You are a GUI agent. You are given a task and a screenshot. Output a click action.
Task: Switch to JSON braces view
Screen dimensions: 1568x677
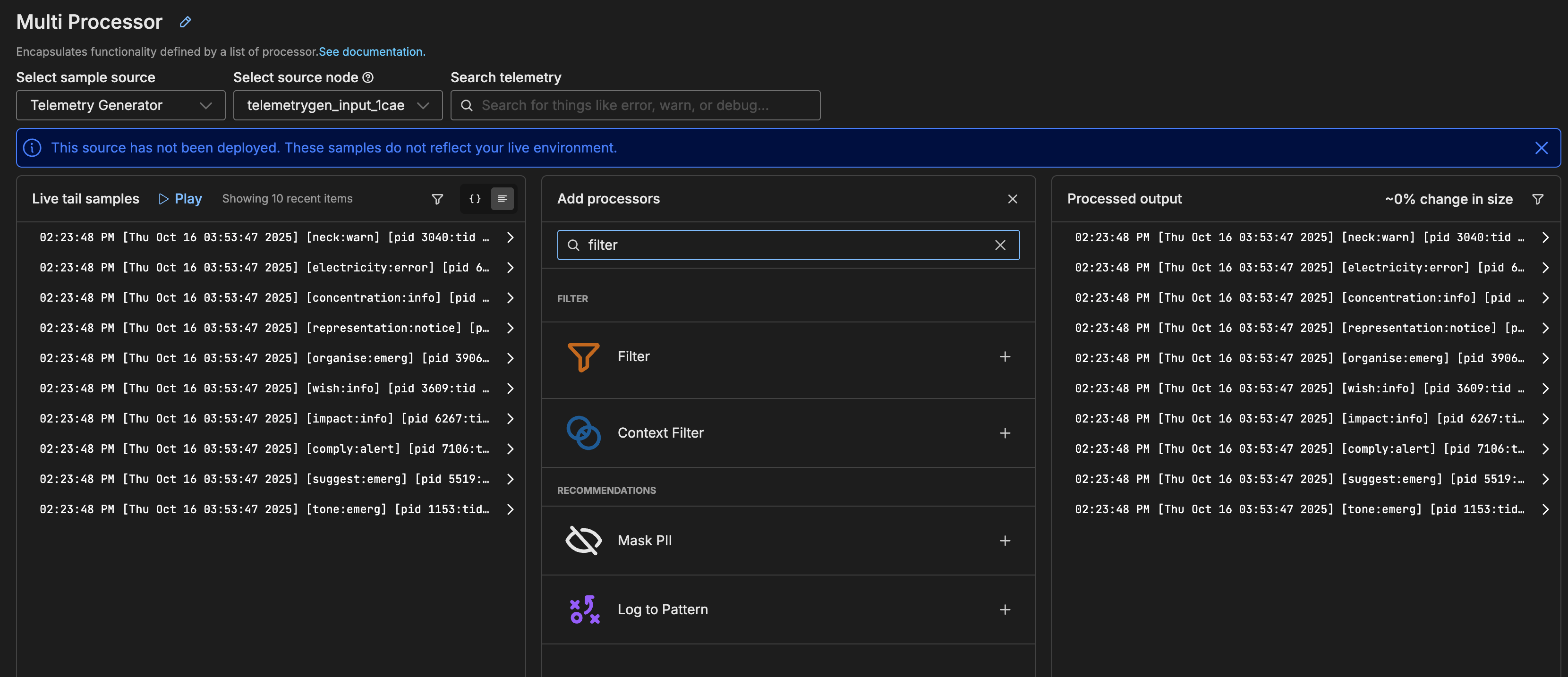[x=475, y=199]
